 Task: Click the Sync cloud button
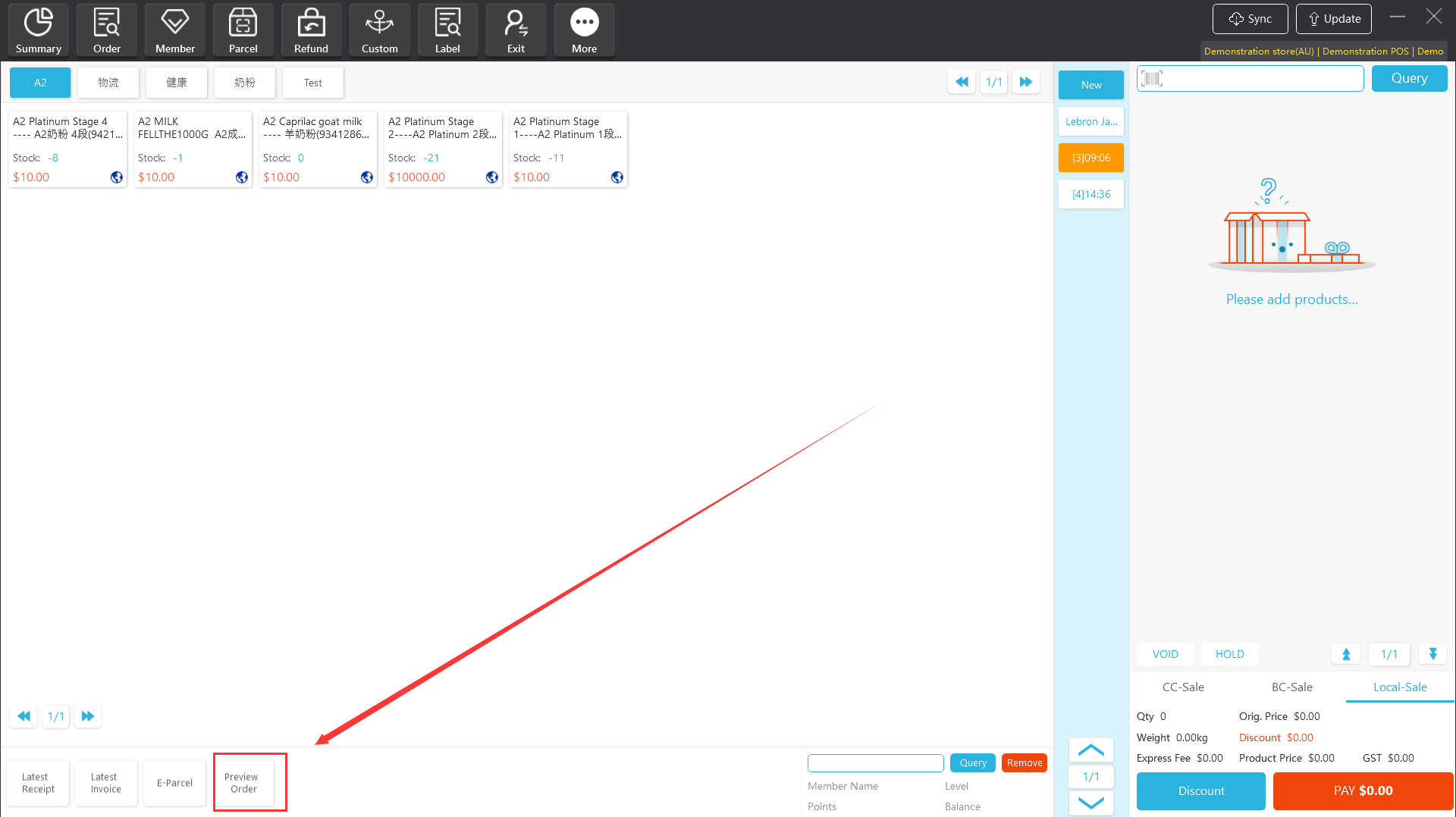[x=1250, y=19]
